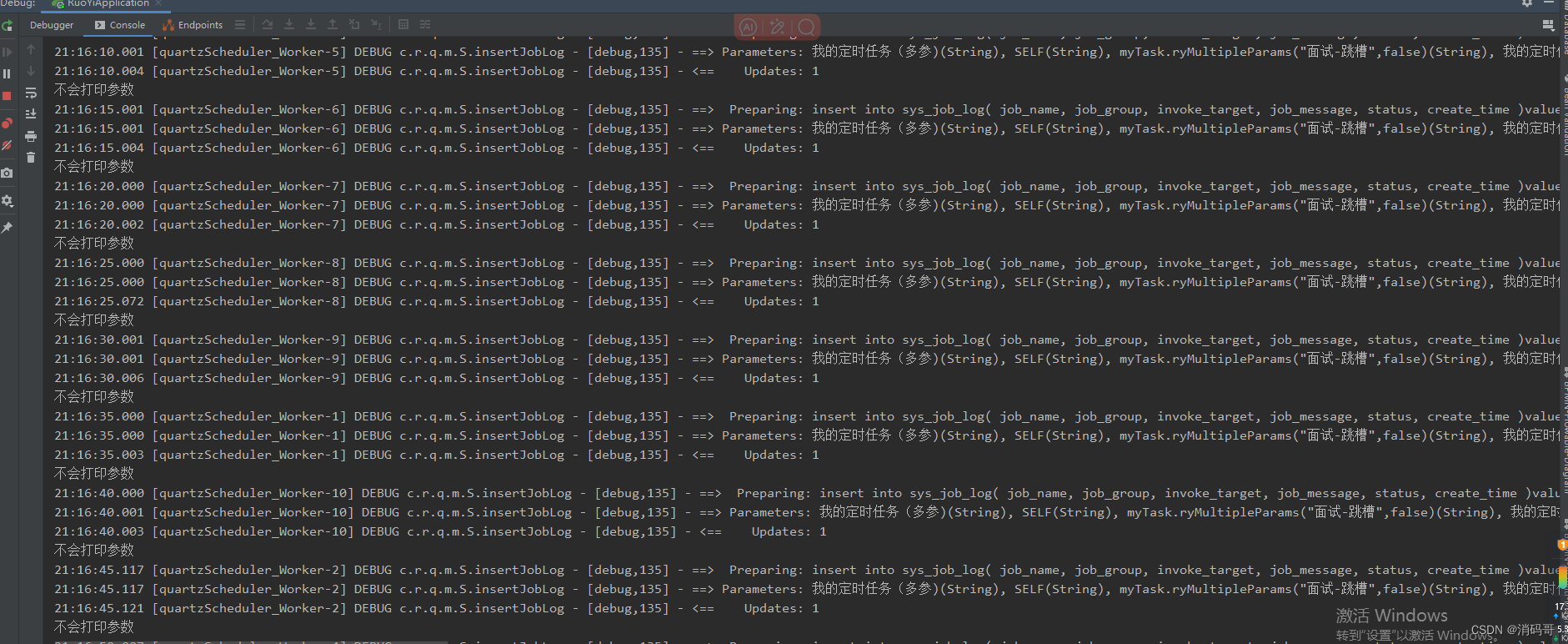This screenshot has height=644, width=1568.
Task: Click the 21:16:40.000 Worker-10 Preparing line
Action: pos(806,493)
